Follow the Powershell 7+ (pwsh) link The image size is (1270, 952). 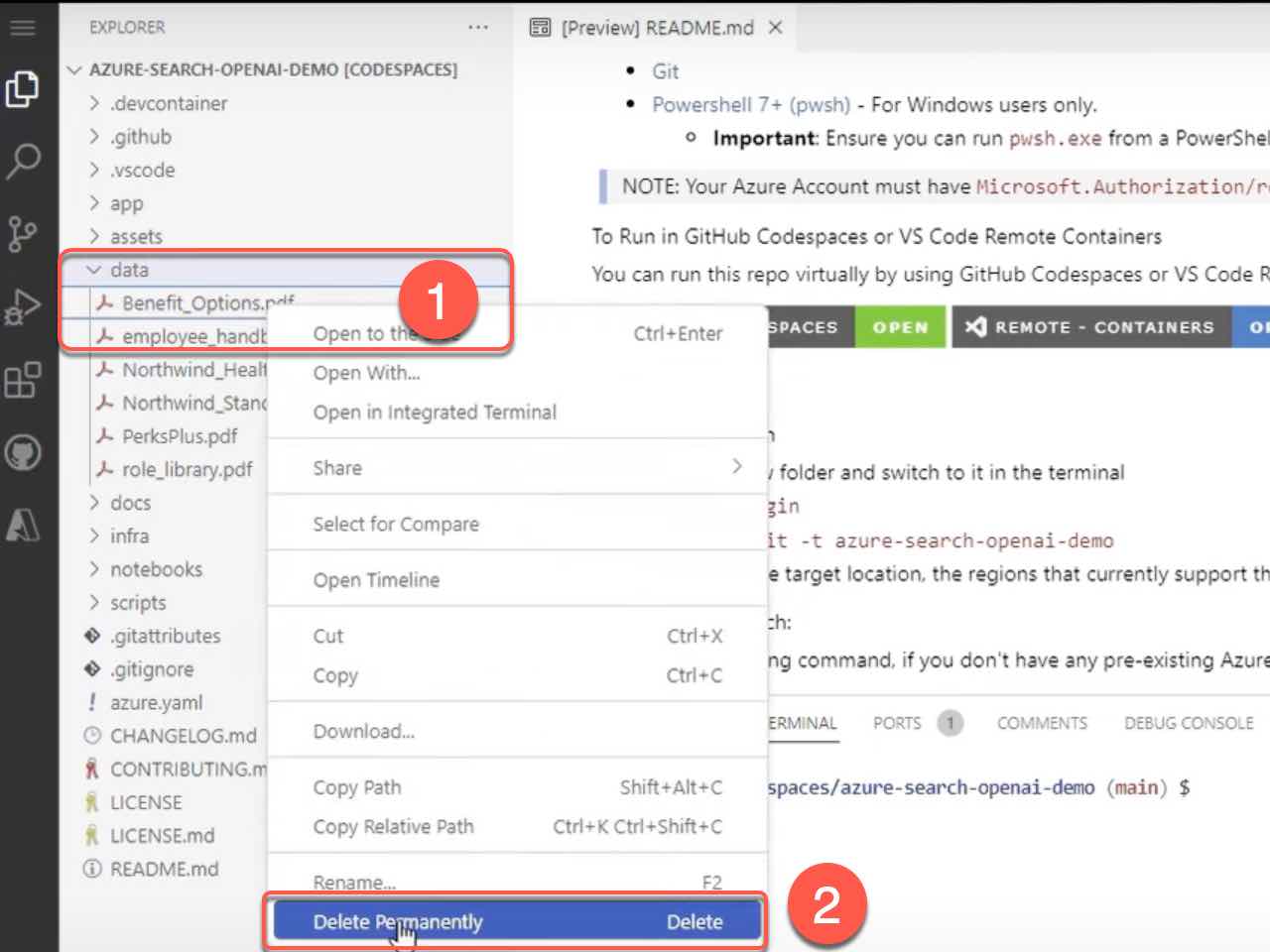pyautogui.click(x=751, y=104)
